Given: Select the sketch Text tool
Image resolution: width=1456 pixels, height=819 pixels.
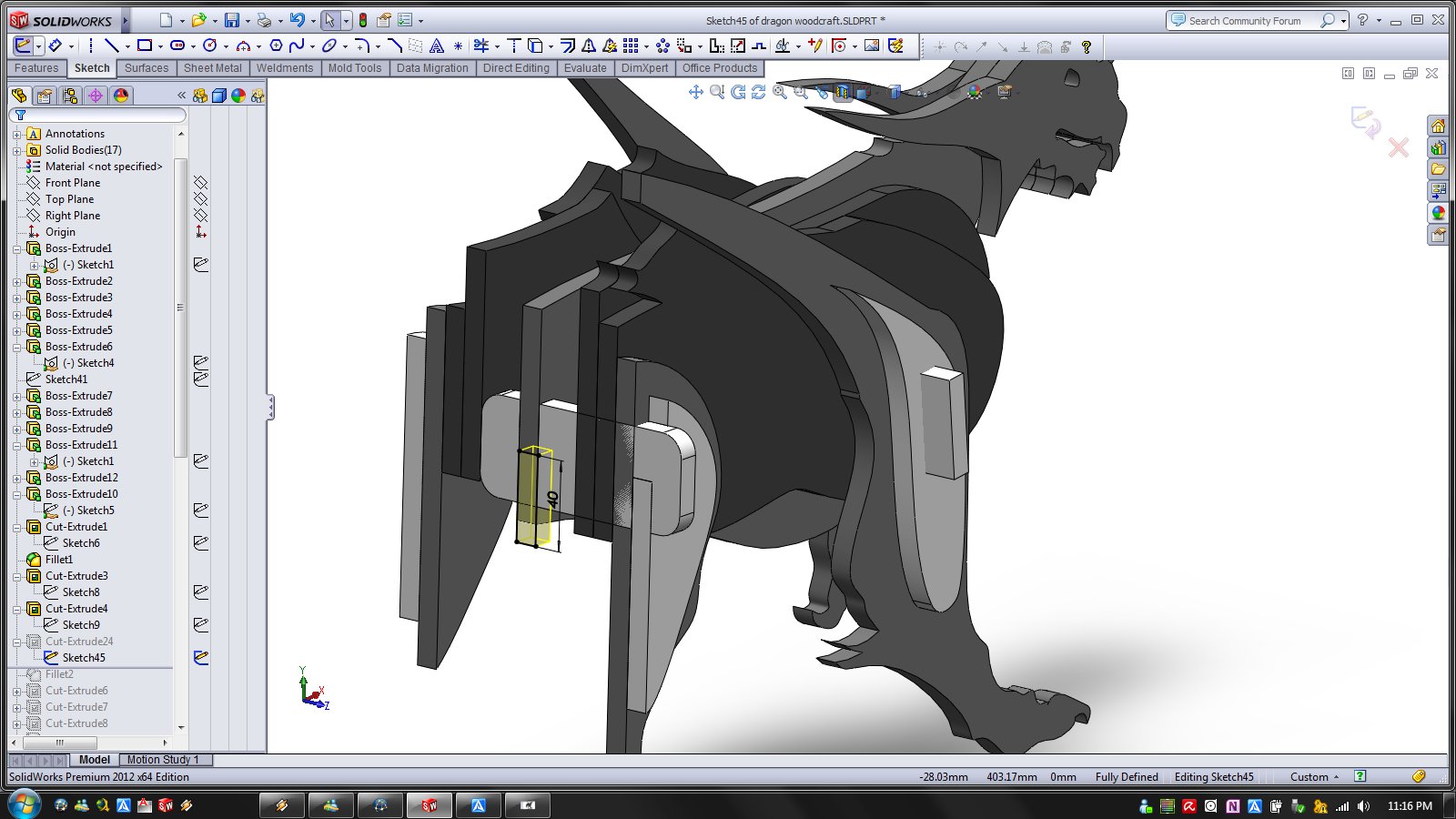Looking at the screenshot, I should click(x=437, y=45).
